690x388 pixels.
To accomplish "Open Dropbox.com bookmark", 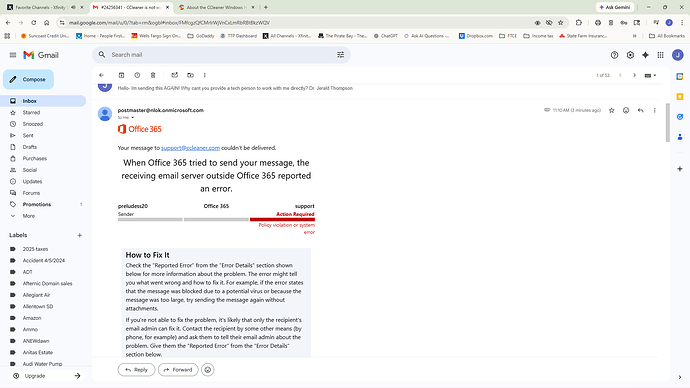I will click(x=476, y=36).
